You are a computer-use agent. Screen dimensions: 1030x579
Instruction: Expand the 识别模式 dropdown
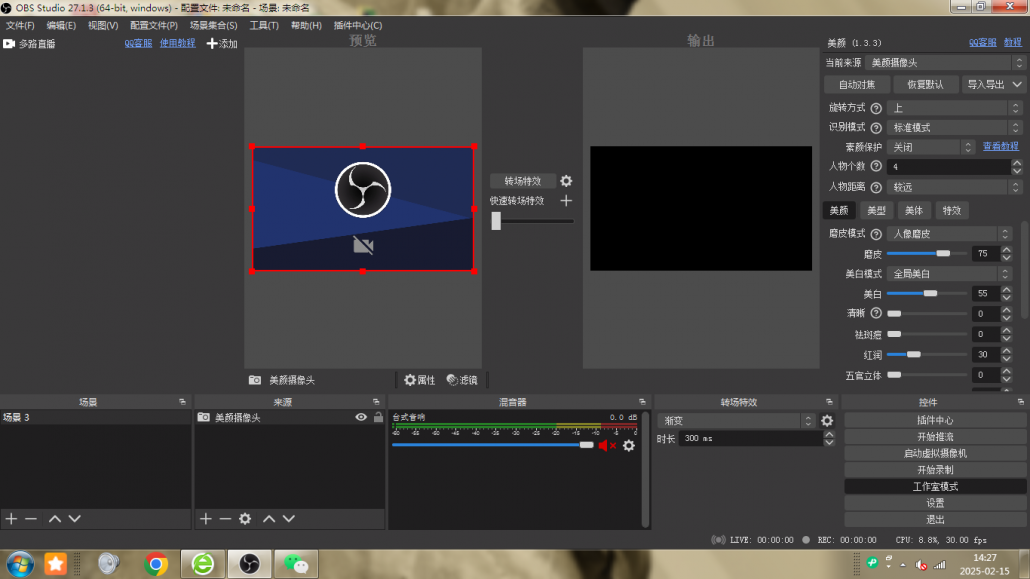coord(954,127)
